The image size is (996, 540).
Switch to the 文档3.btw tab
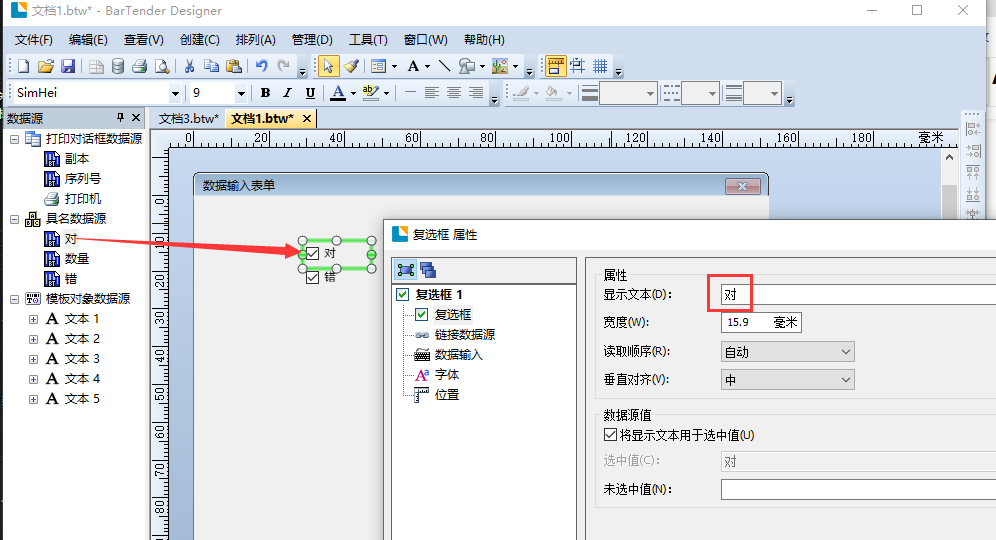(188, 118)
